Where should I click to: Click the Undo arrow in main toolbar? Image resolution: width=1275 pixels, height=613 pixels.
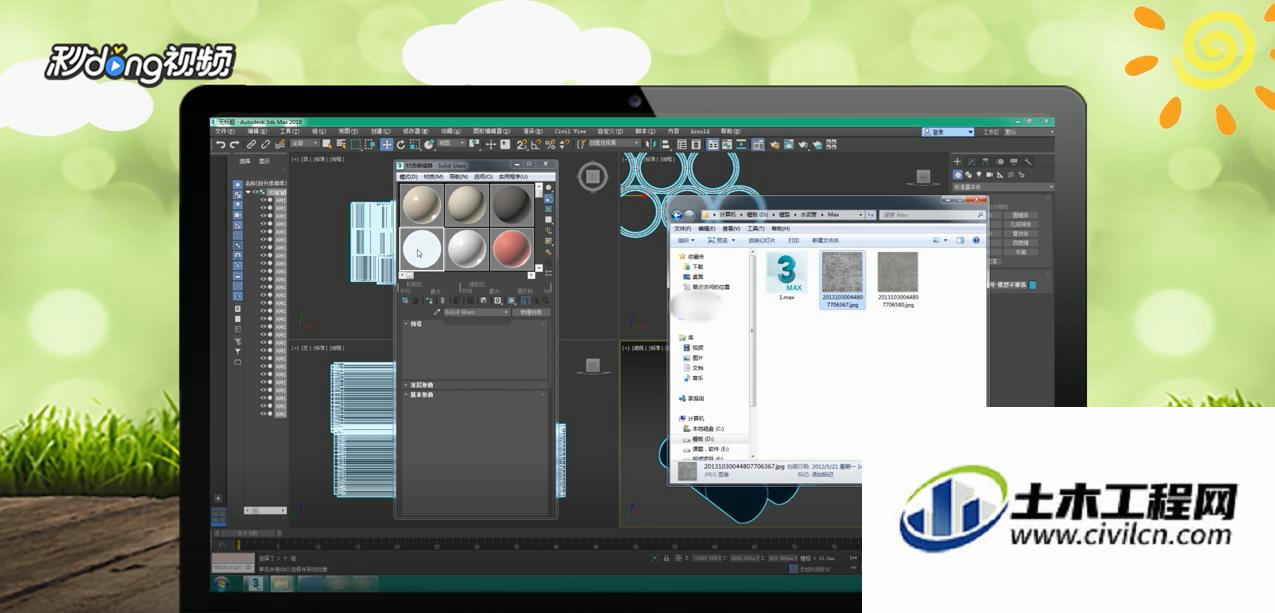click(221, 144)
